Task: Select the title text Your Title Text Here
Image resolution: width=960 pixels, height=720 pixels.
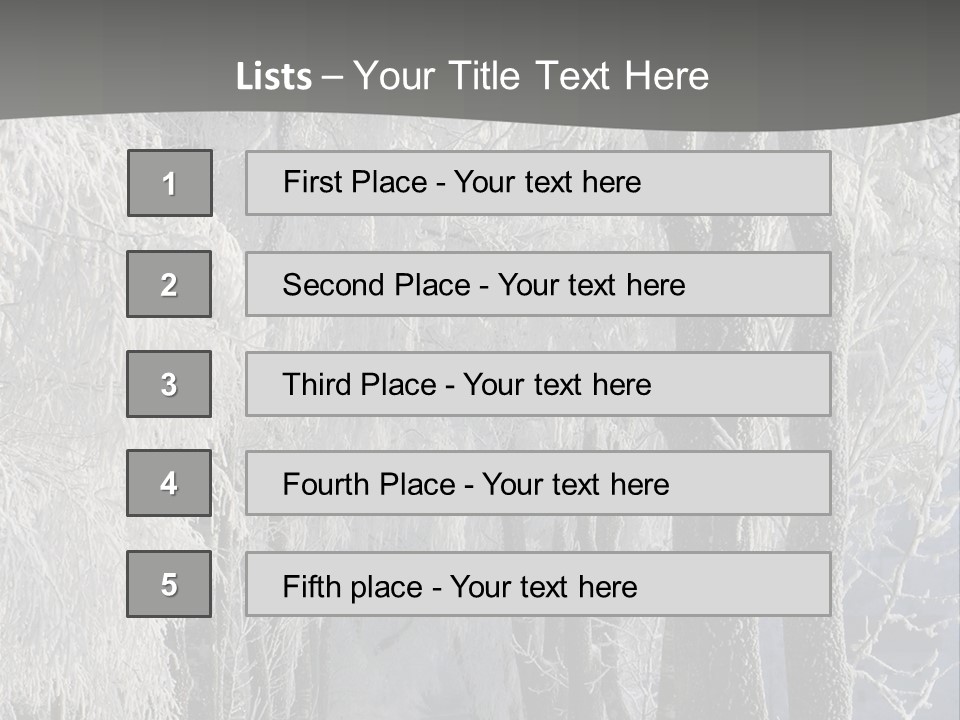Action: click(x=531, y=77)
